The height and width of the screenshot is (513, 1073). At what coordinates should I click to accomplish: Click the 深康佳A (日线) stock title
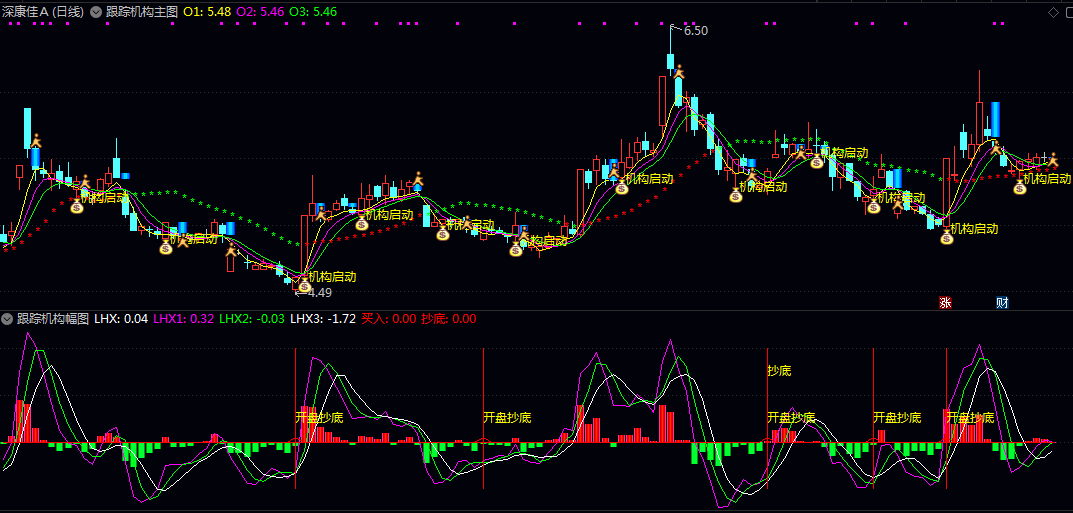(43, 12)
